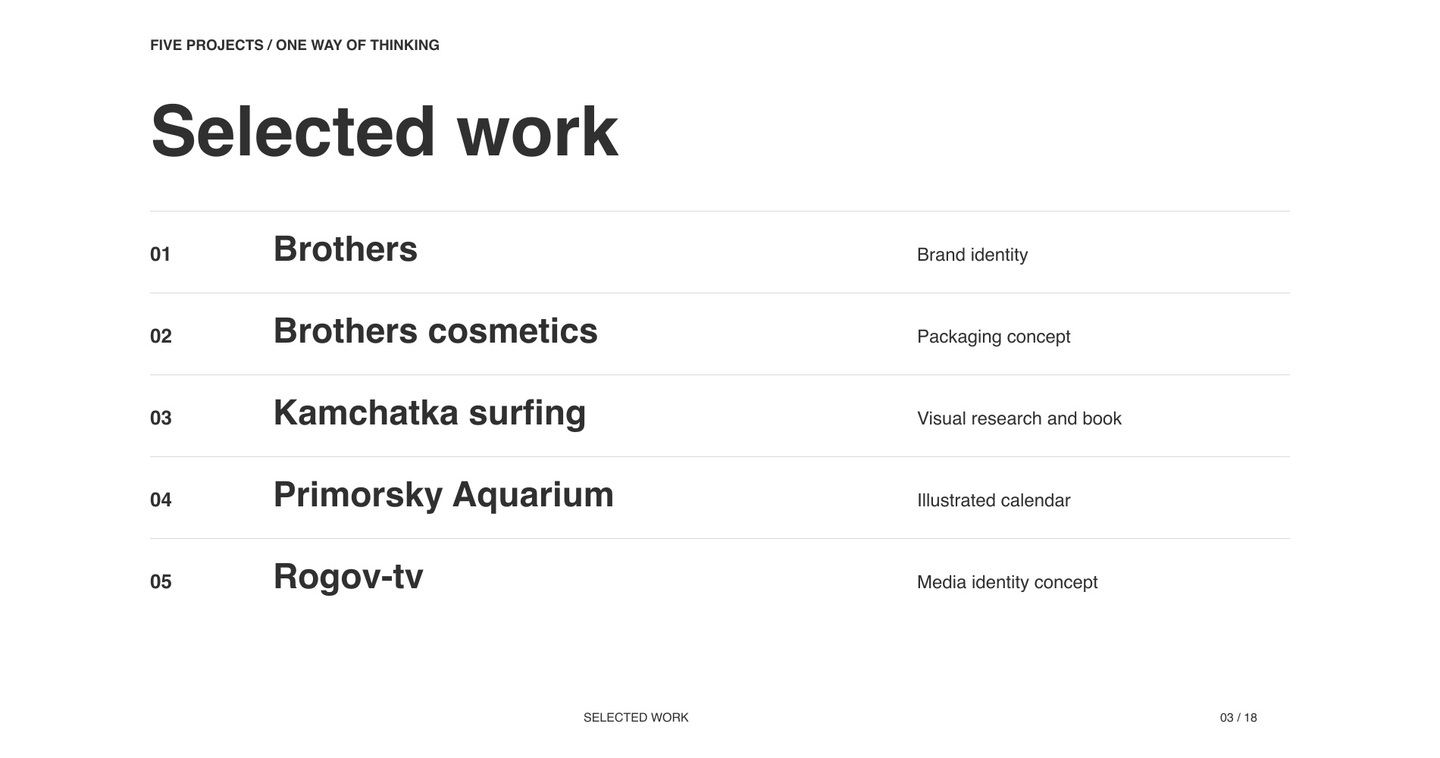Image resolution: width=1440 pixels, height=758 pixels.
Task: Click the Visual research and book text
Action: (x=1019, y=418)
